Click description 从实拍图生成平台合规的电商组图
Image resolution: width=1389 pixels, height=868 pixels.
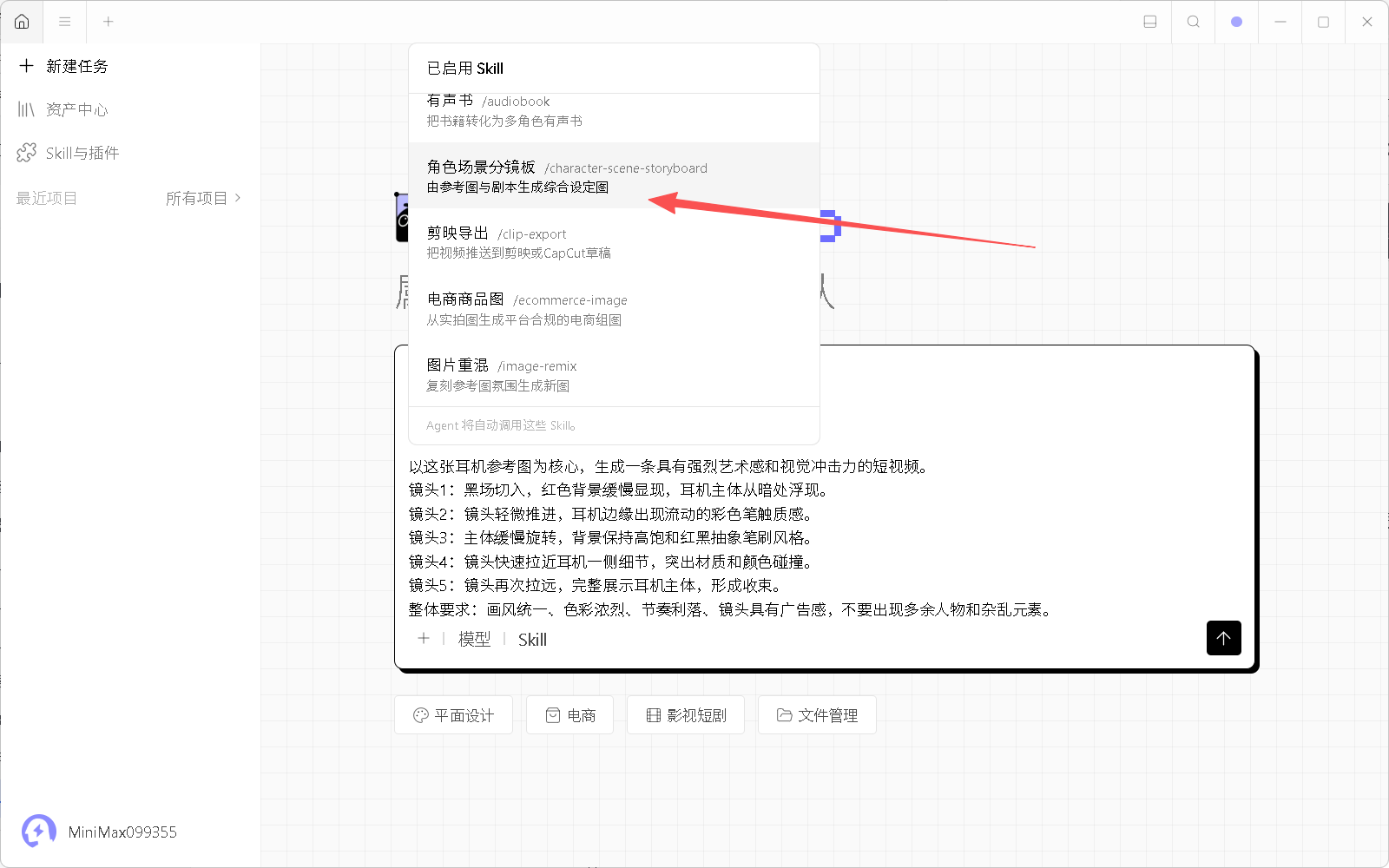pos(523,319)
